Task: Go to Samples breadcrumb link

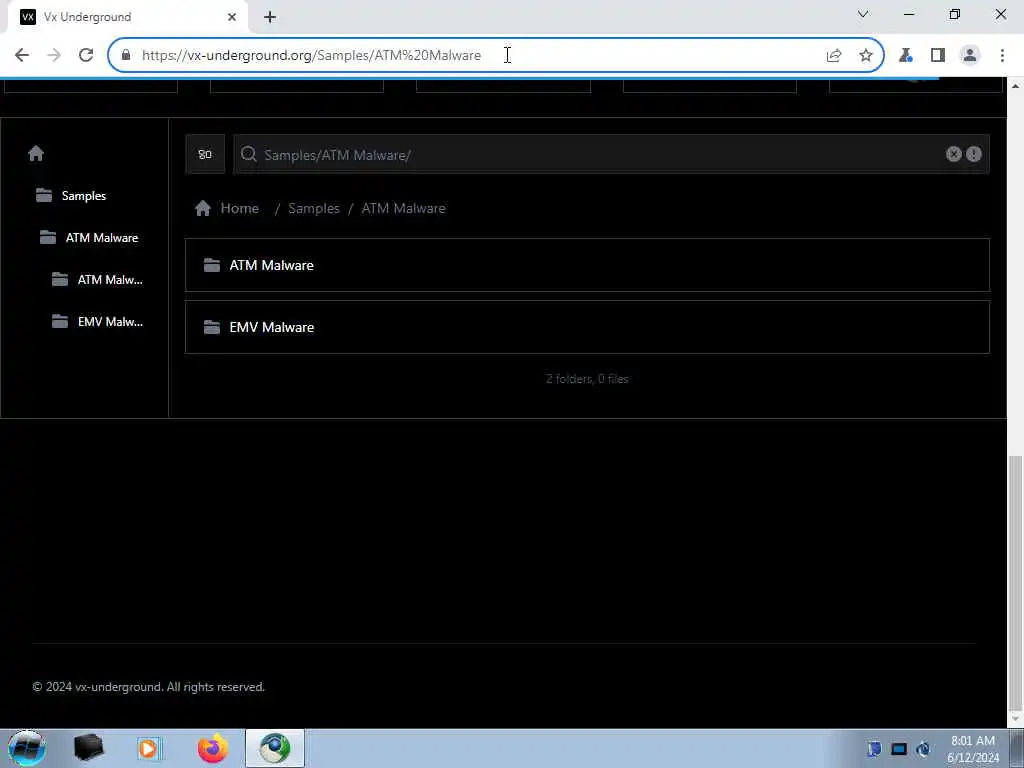Action: (x=313, y=208)
